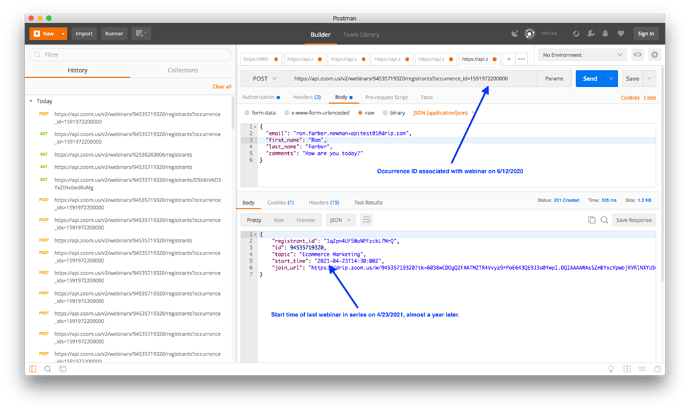Click the Import button
Image resolution: width=690 pixels, height=411 pixels.
click(84, 33)
